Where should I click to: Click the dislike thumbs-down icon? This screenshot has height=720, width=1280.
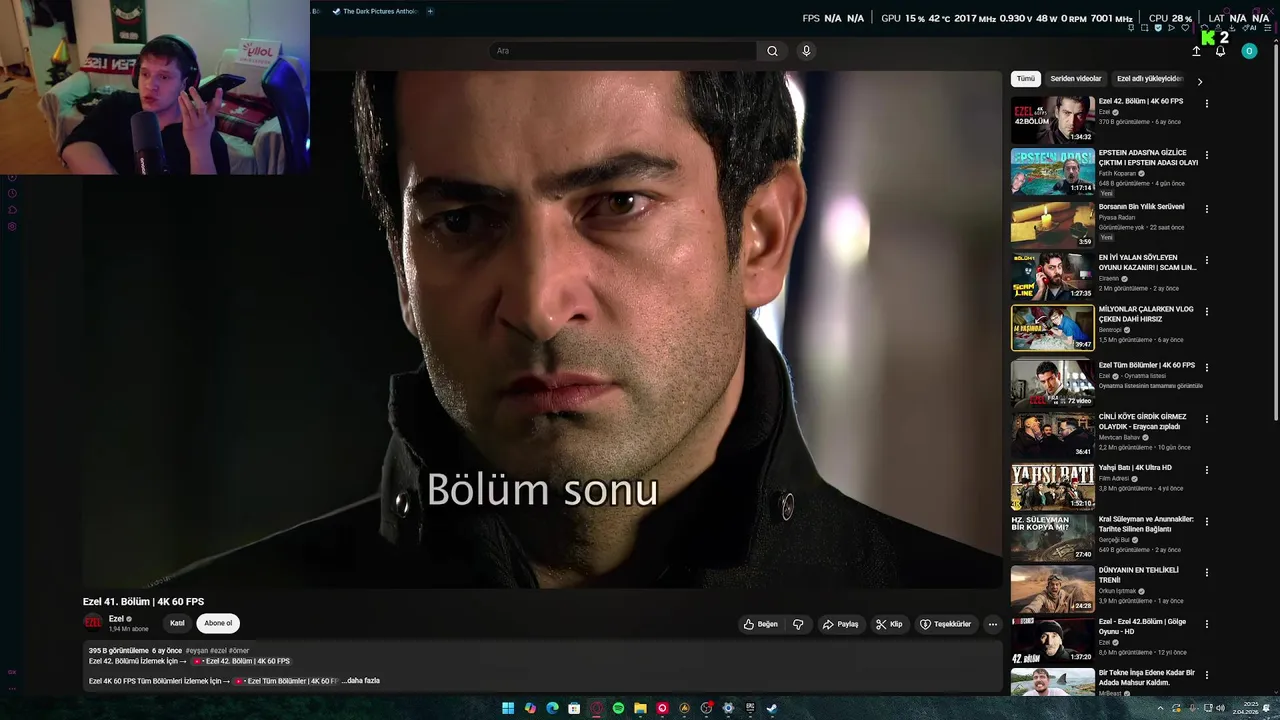(x=798, y=624)
